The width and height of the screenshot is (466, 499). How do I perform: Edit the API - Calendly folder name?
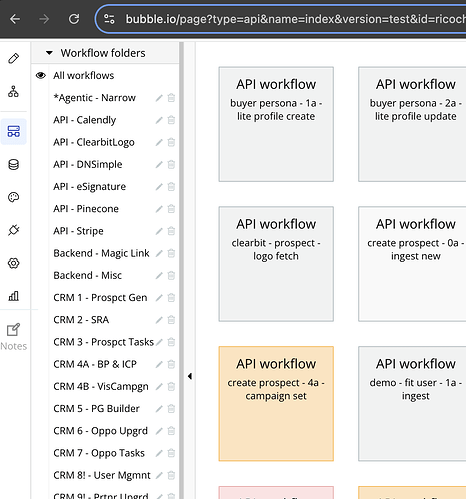point(159,120)
